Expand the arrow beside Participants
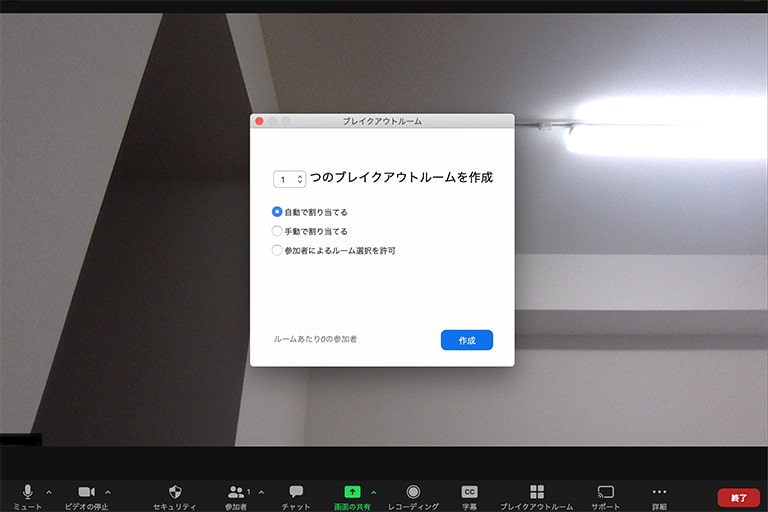 pos(261,492)
